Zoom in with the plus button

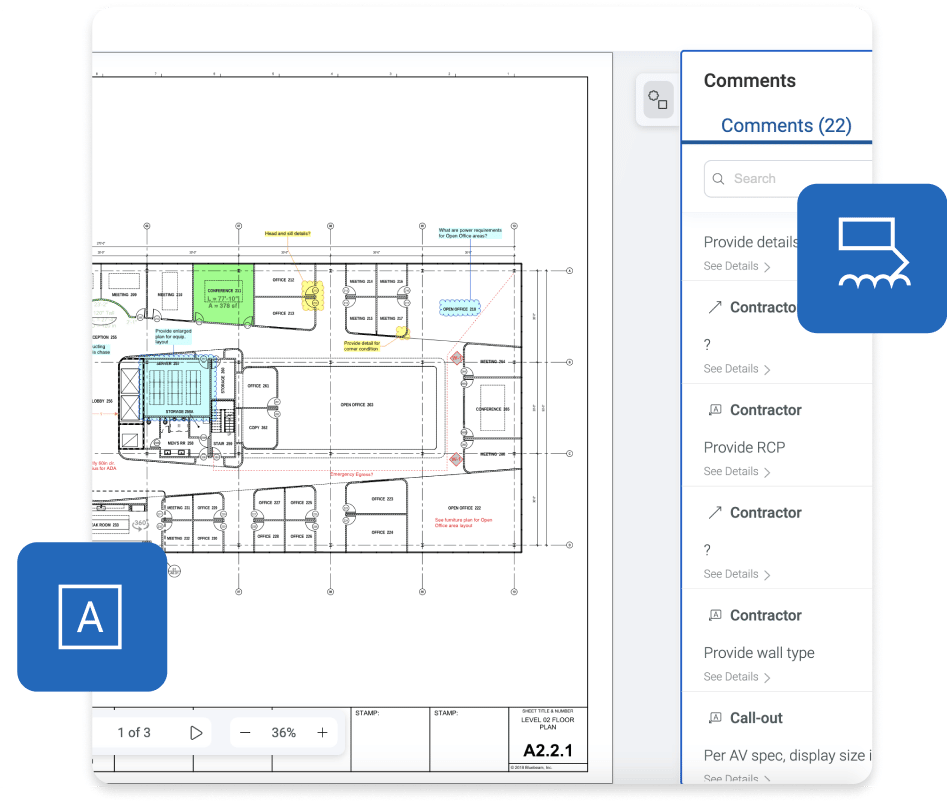point(322,732)
